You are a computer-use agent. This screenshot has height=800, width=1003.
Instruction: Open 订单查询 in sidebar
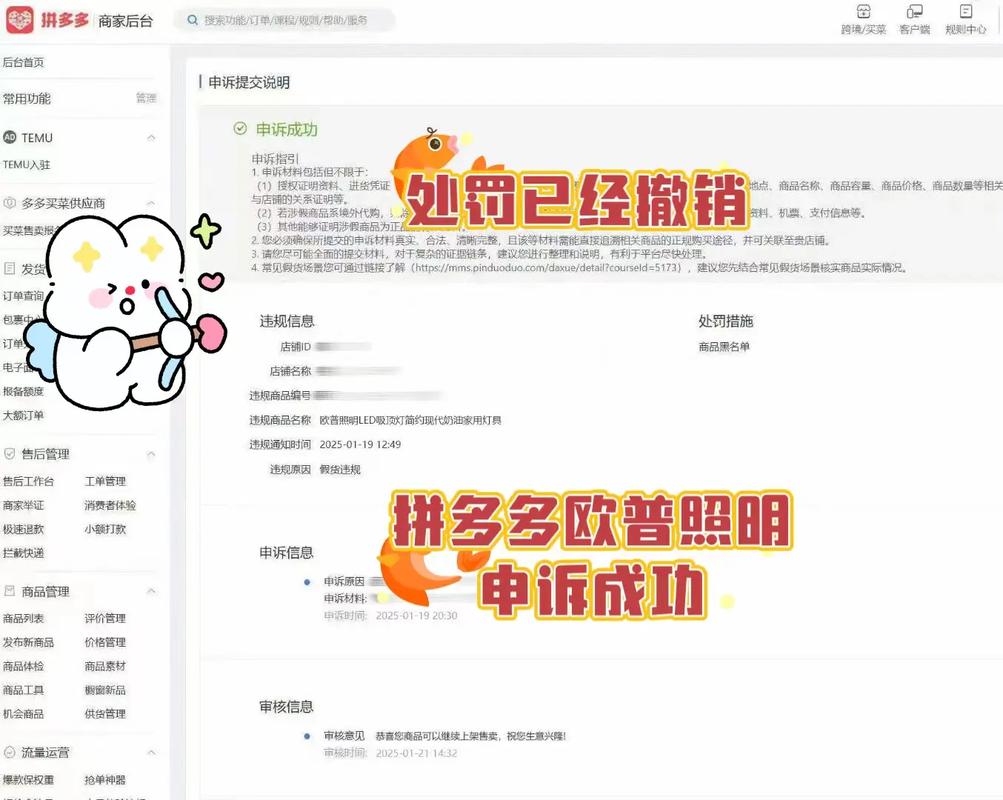coord(23,295)
